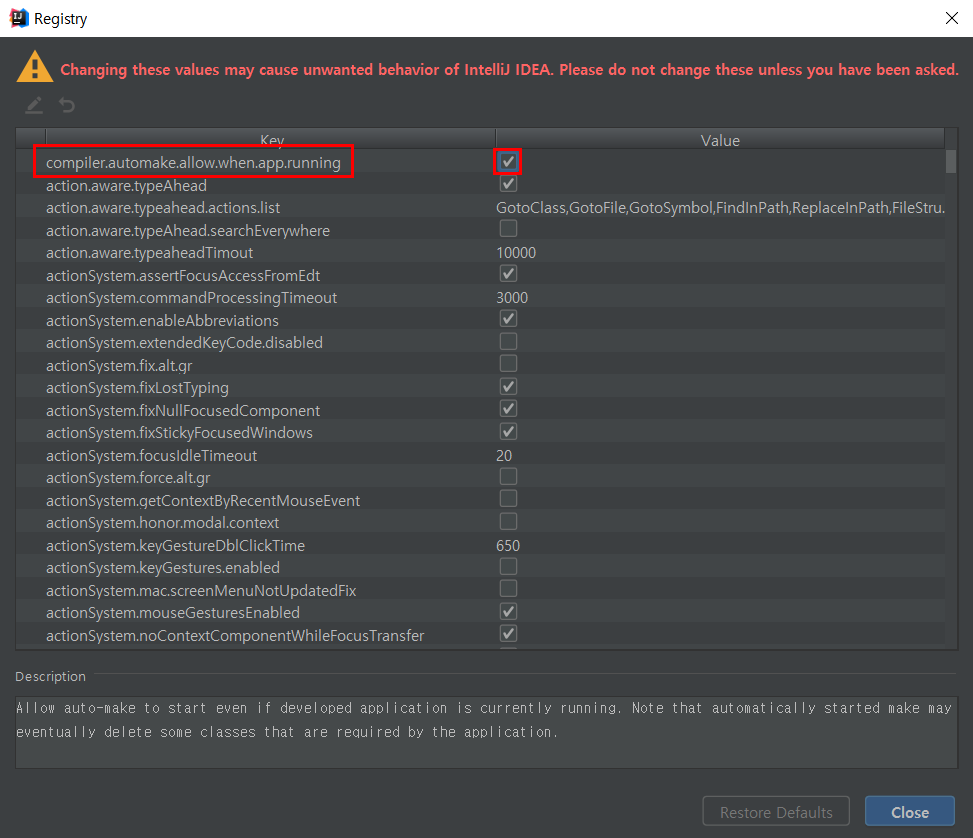
Task: Select actionSystem.extendedKeyCode.disabled key
Action: point(184,343)
